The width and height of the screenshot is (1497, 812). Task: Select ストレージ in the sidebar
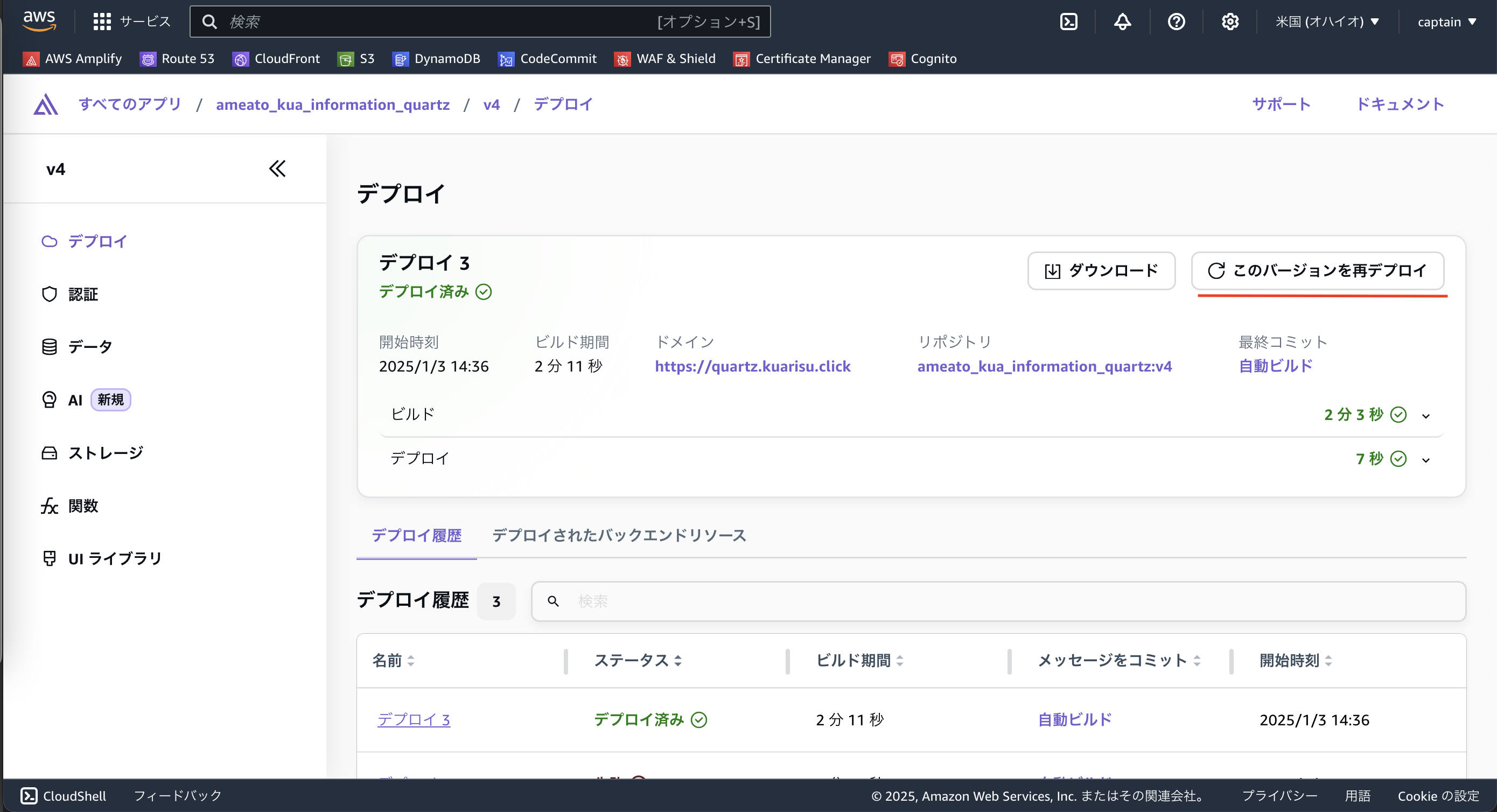pyautogui.click(x=105, y=453)
